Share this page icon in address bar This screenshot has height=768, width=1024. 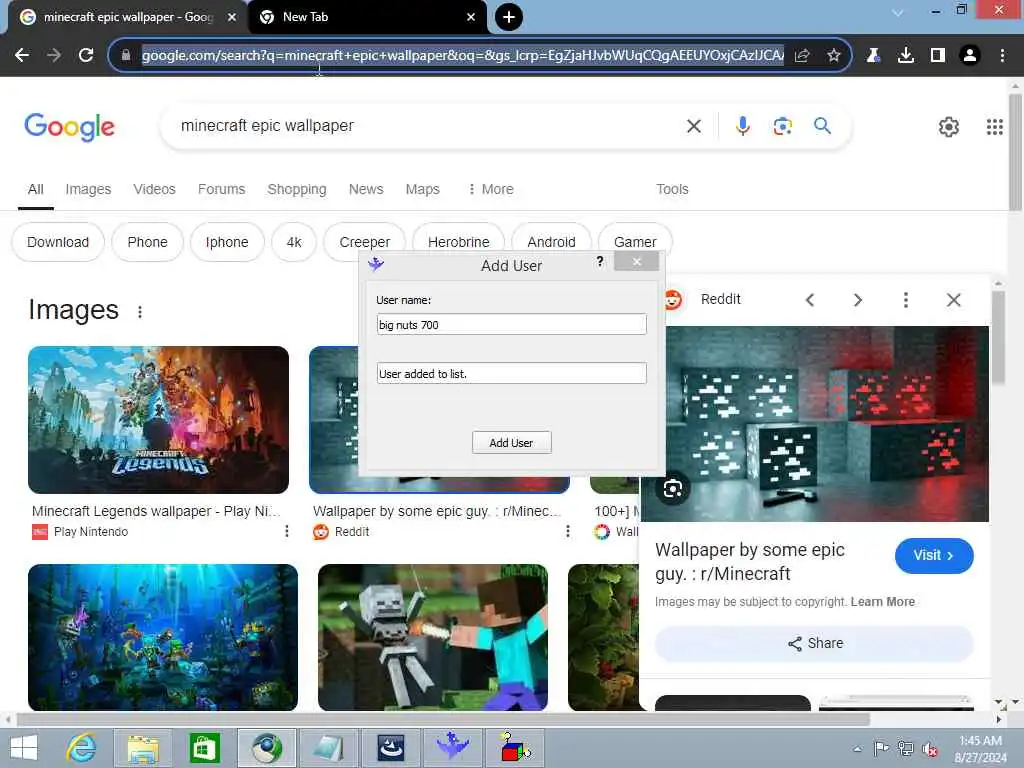[802, 56]
